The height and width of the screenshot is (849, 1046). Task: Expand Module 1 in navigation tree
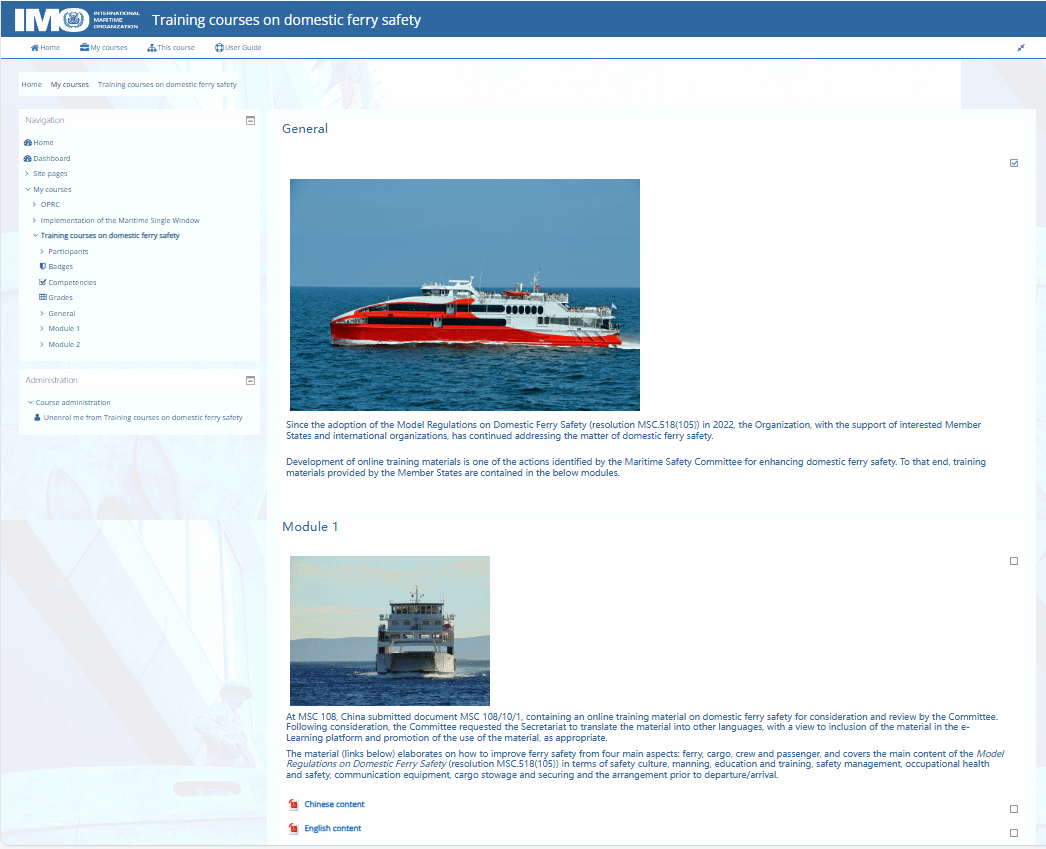click(x=64, y=328)
